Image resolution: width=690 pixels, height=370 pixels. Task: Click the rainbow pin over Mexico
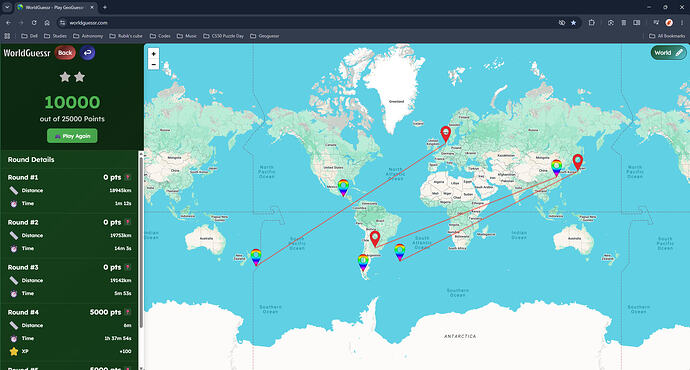[x=343, y=187]
